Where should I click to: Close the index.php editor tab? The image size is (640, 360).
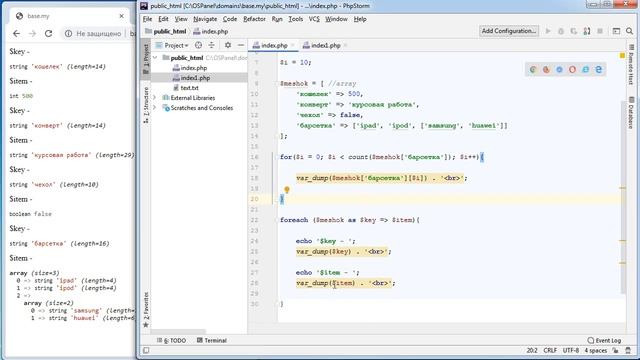293,45
